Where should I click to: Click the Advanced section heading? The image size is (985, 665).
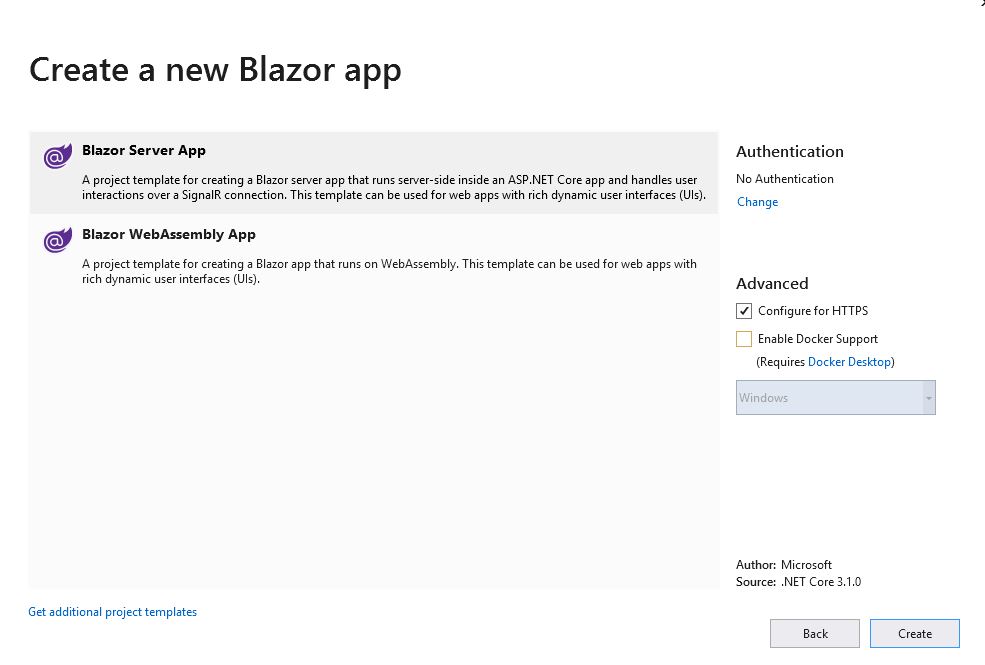coord(772,284)
